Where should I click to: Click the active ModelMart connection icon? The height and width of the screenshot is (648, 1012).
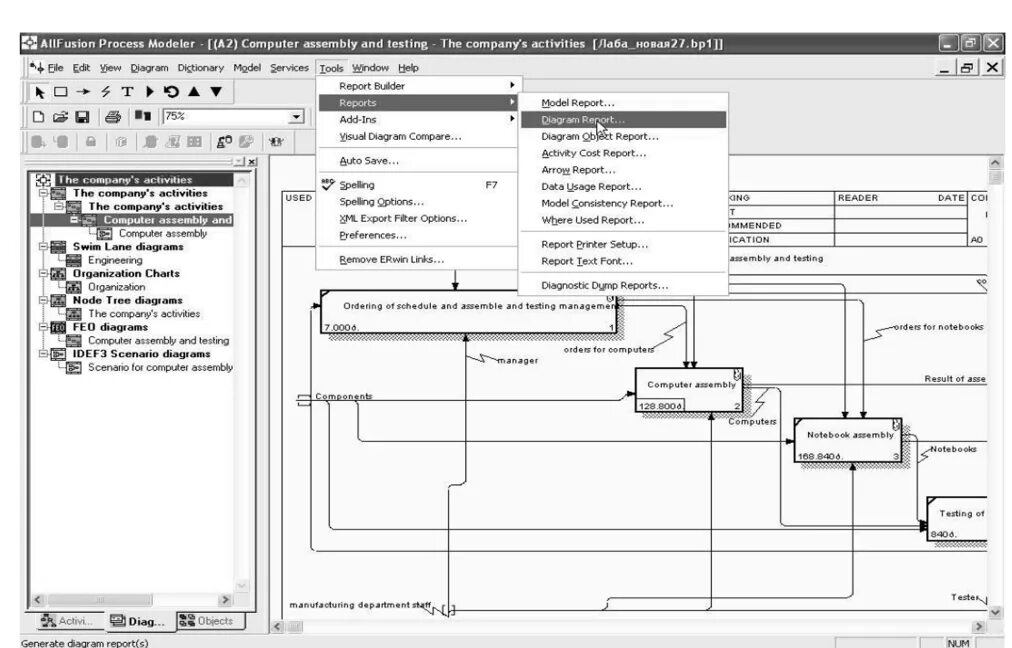pyautogui.click(x=224, y=141)
